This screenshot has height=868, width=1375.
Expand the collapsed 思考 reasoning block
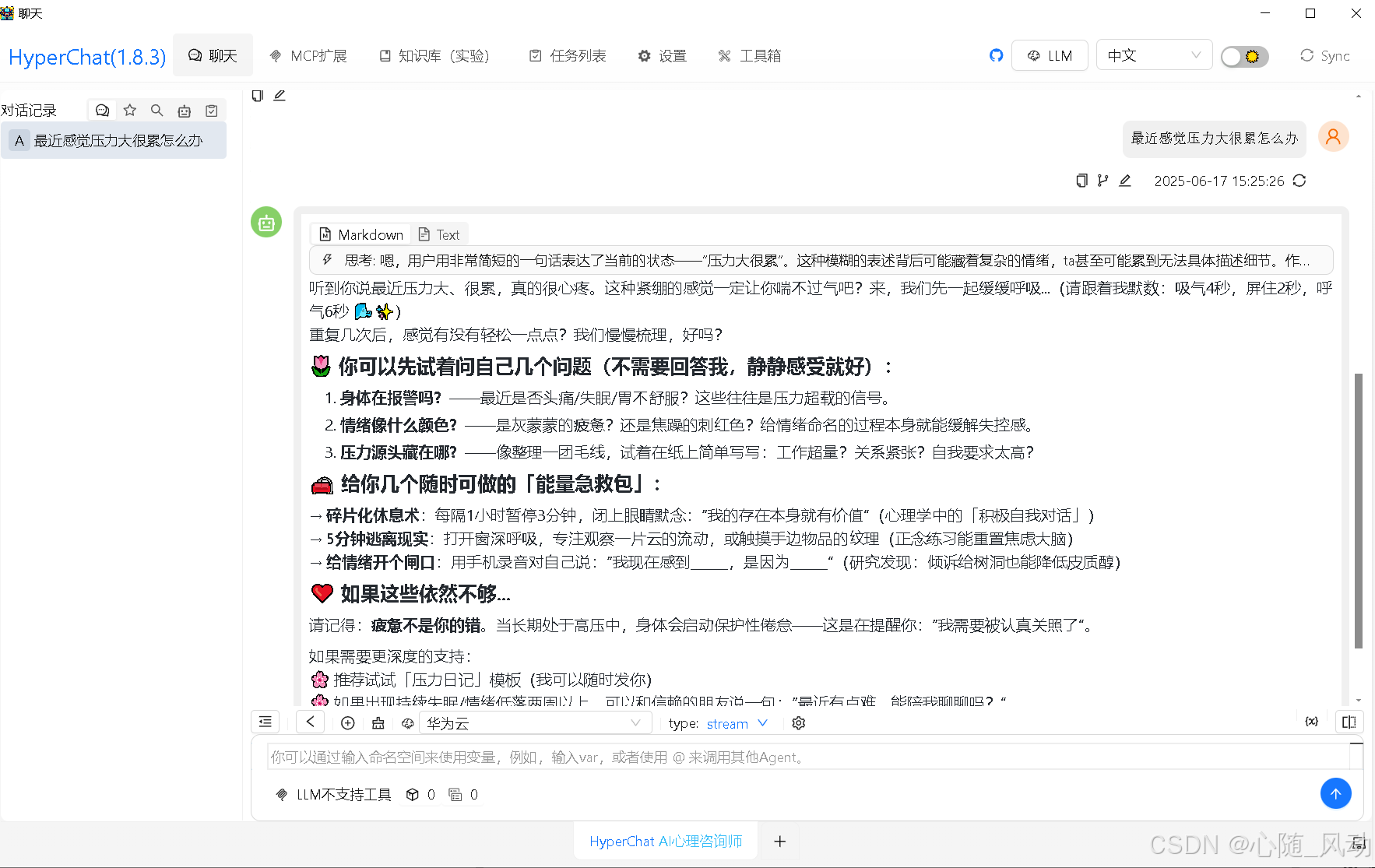pos(821,260)
